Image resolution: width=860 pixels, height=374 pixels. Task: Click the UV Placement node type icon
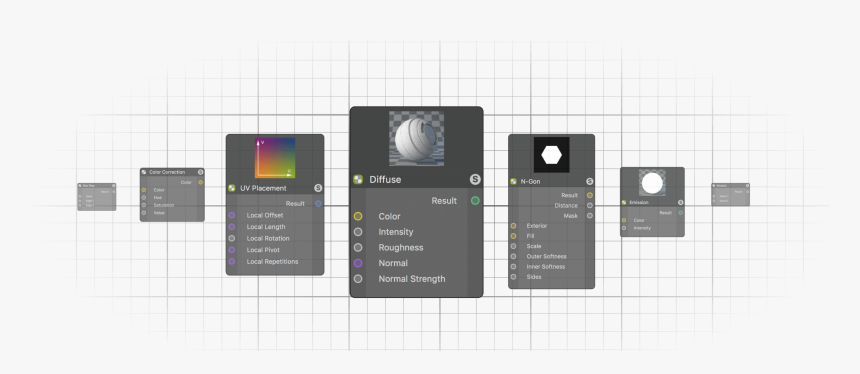[x=232, y=188]
